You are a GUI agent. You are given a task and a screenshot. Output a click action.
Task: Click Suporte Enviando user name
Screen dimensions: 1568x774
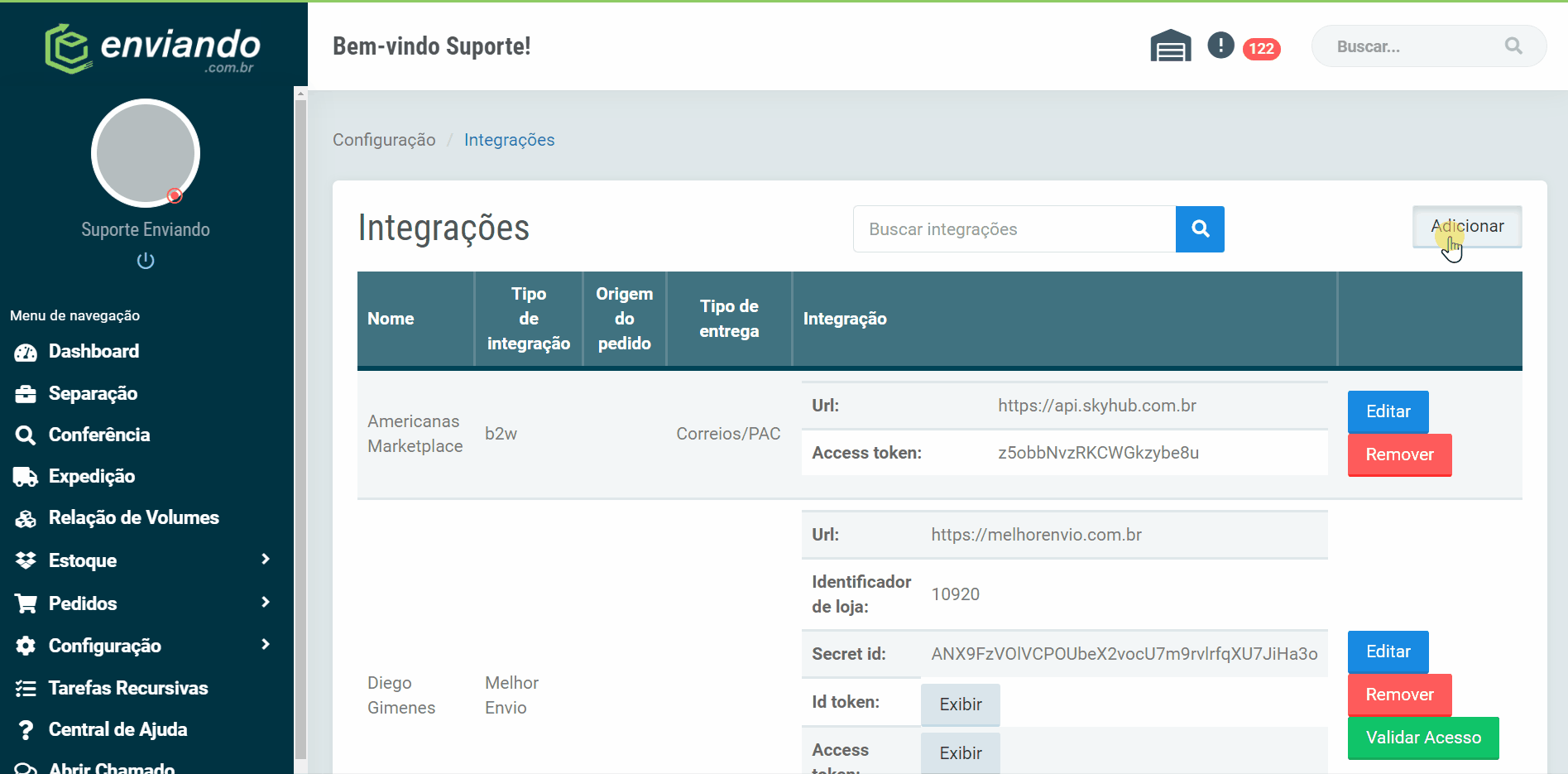coord(146,229)
